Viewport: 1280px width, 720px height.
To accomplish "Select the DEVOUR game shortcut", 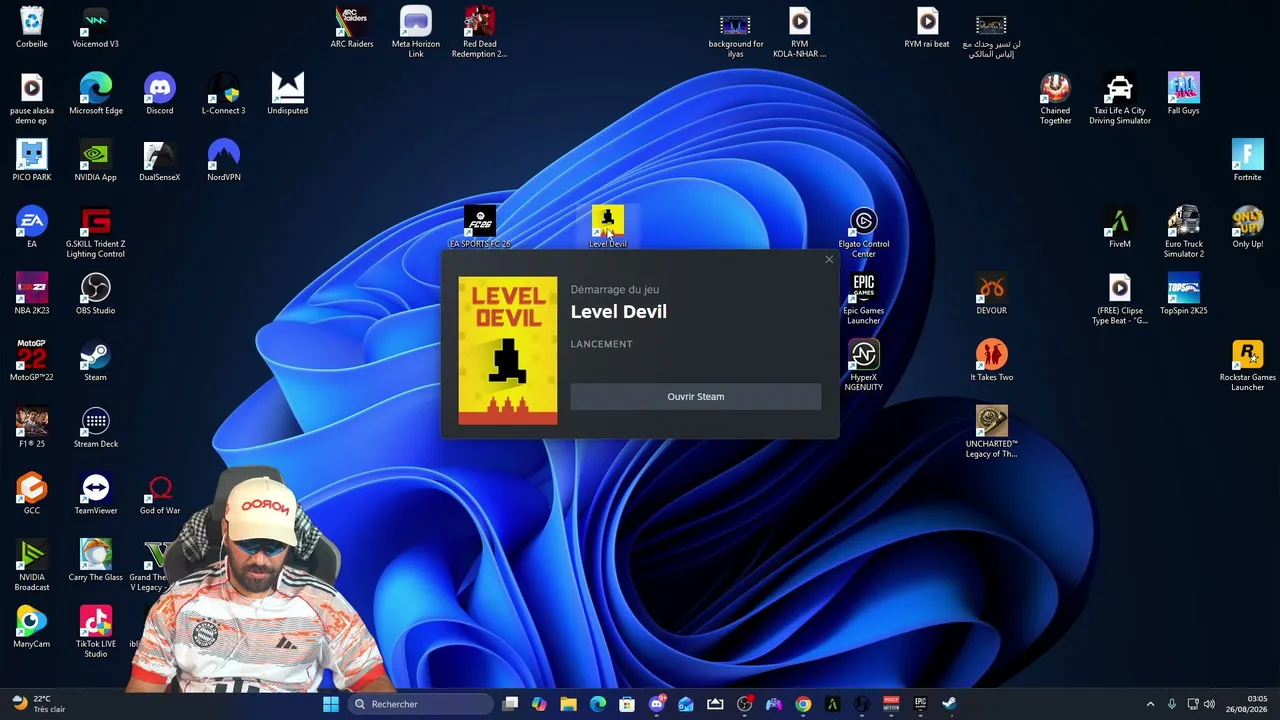I will 992,294.
